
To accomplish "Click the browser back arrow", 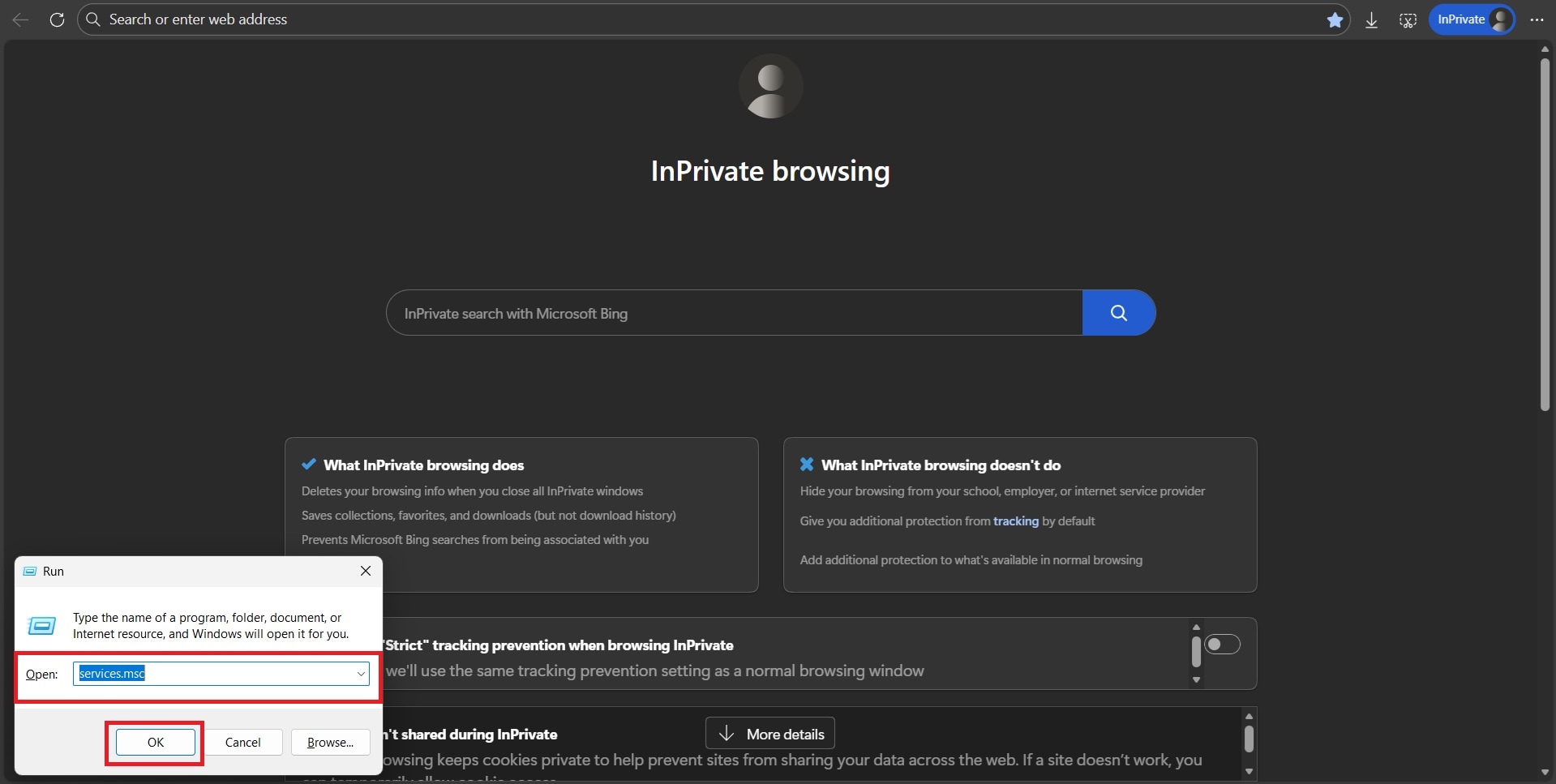I will pos(21,19).
